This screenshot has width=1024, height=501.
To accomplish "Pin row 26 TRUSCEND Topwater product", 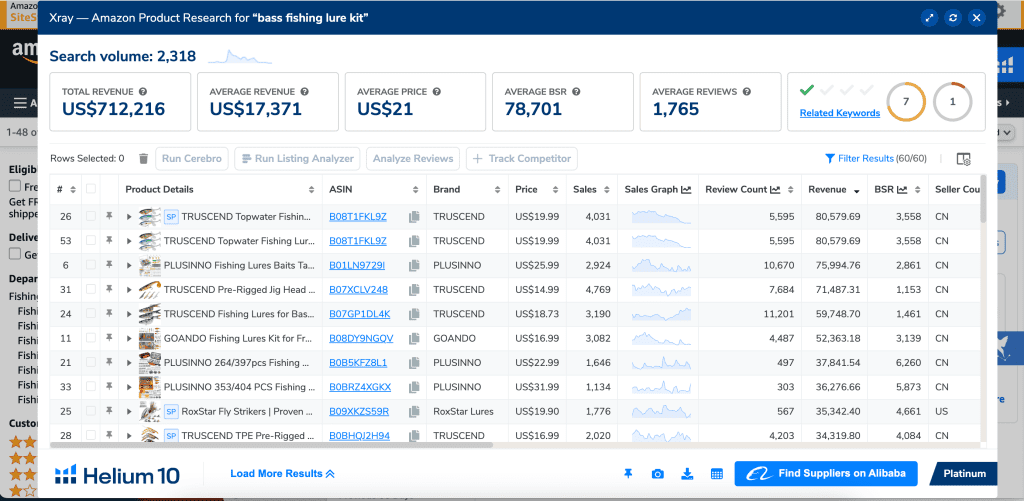I will 109,216.
